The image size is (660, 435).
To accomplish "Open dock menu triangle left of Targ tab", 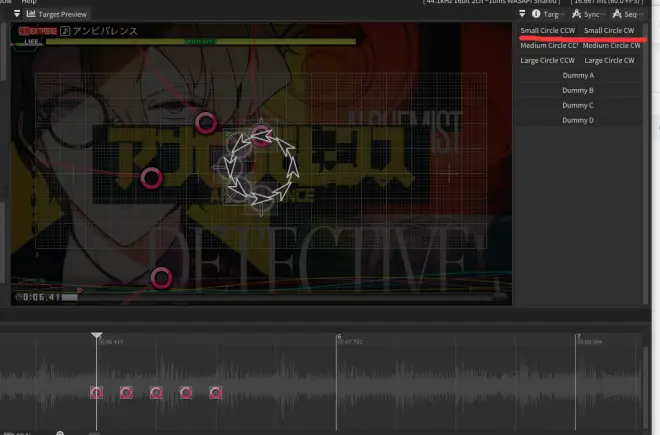I will pos(522,14).
